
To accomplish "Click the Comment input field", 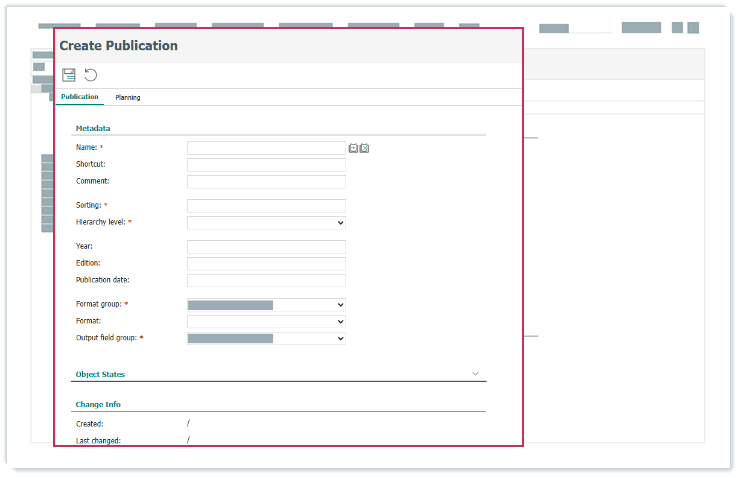I will coord(266,182).
